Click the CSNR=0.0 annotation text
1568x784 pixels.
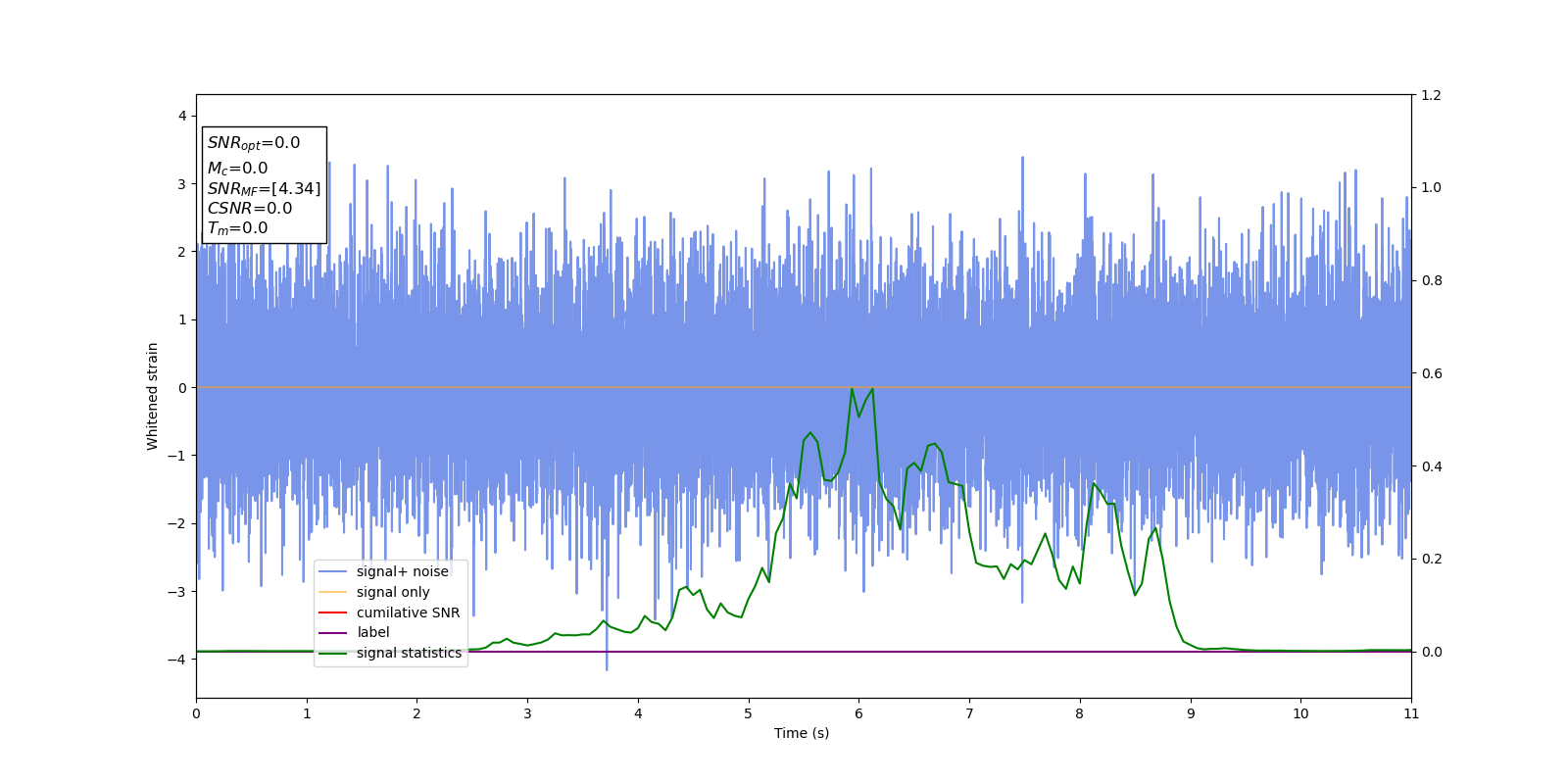250,208
